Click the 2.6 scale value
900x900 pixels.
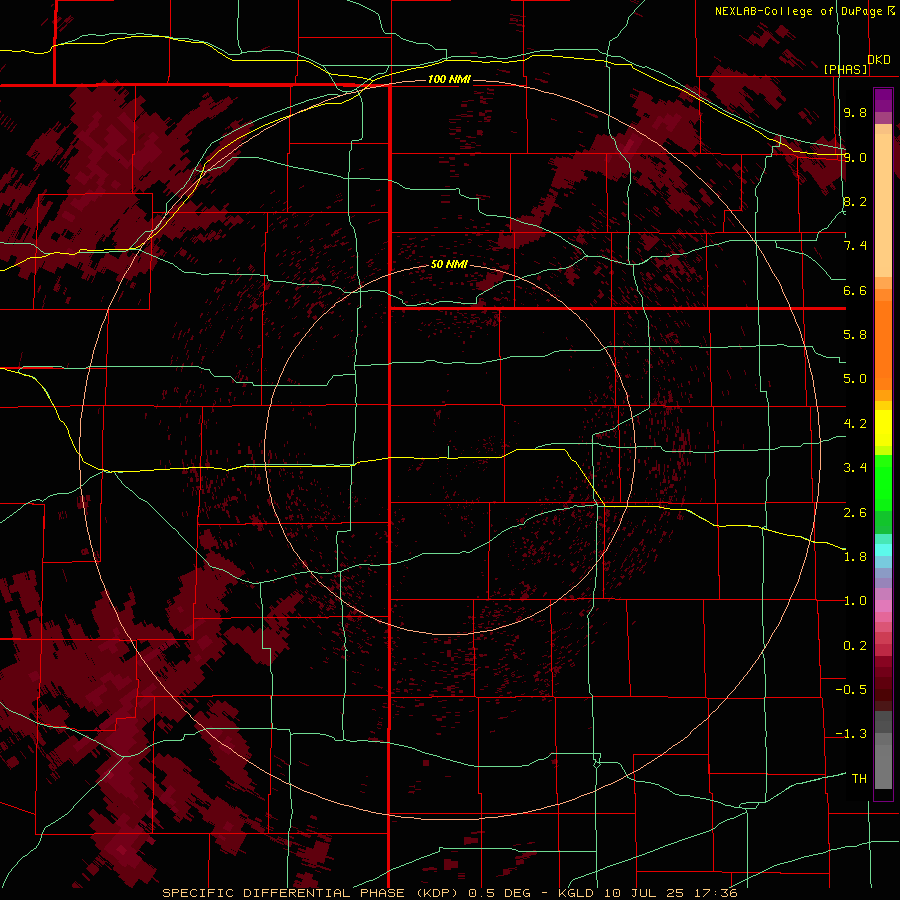[x=855, y=512]
